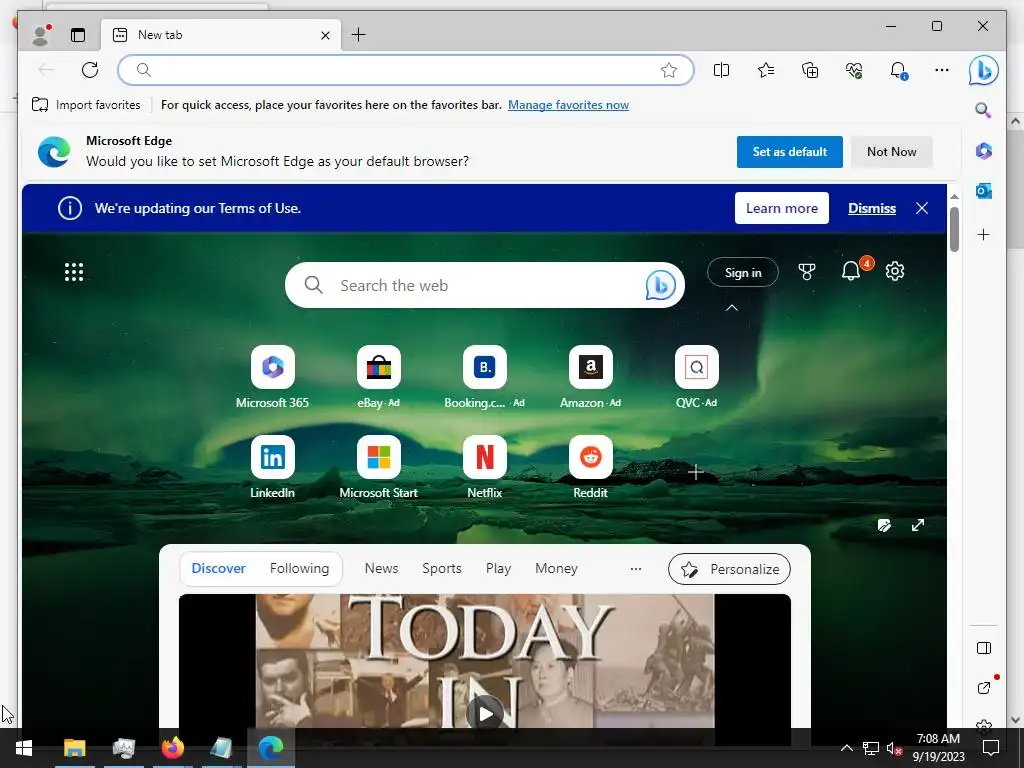Open page notifications bell with badge 4
This screenshot has height=768, width=1024.
[x=852, y=270]
